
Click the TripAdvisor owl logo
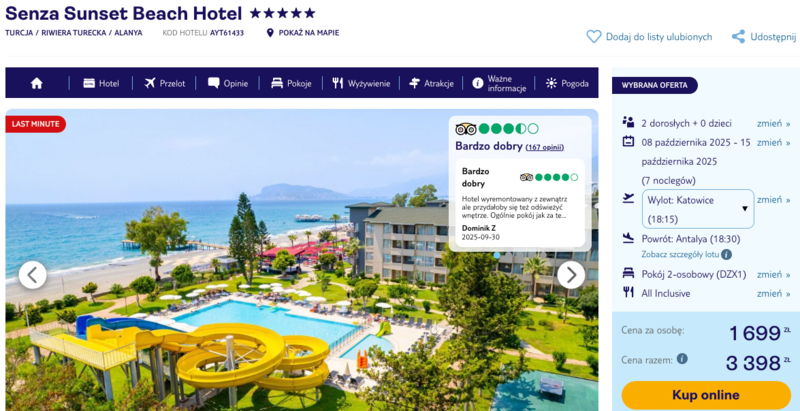pyautogui.click(x=465, y=129)
